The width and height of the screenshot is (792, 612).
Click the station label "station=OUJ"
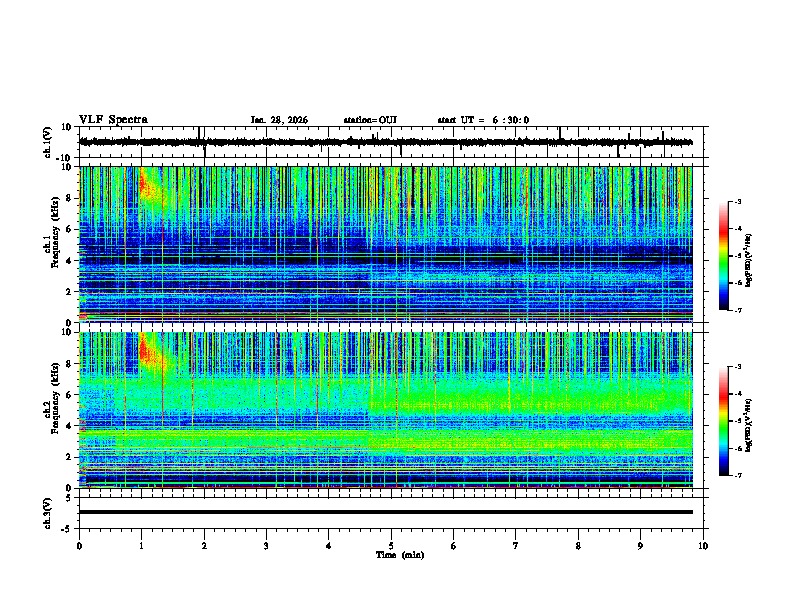[370, 120]
